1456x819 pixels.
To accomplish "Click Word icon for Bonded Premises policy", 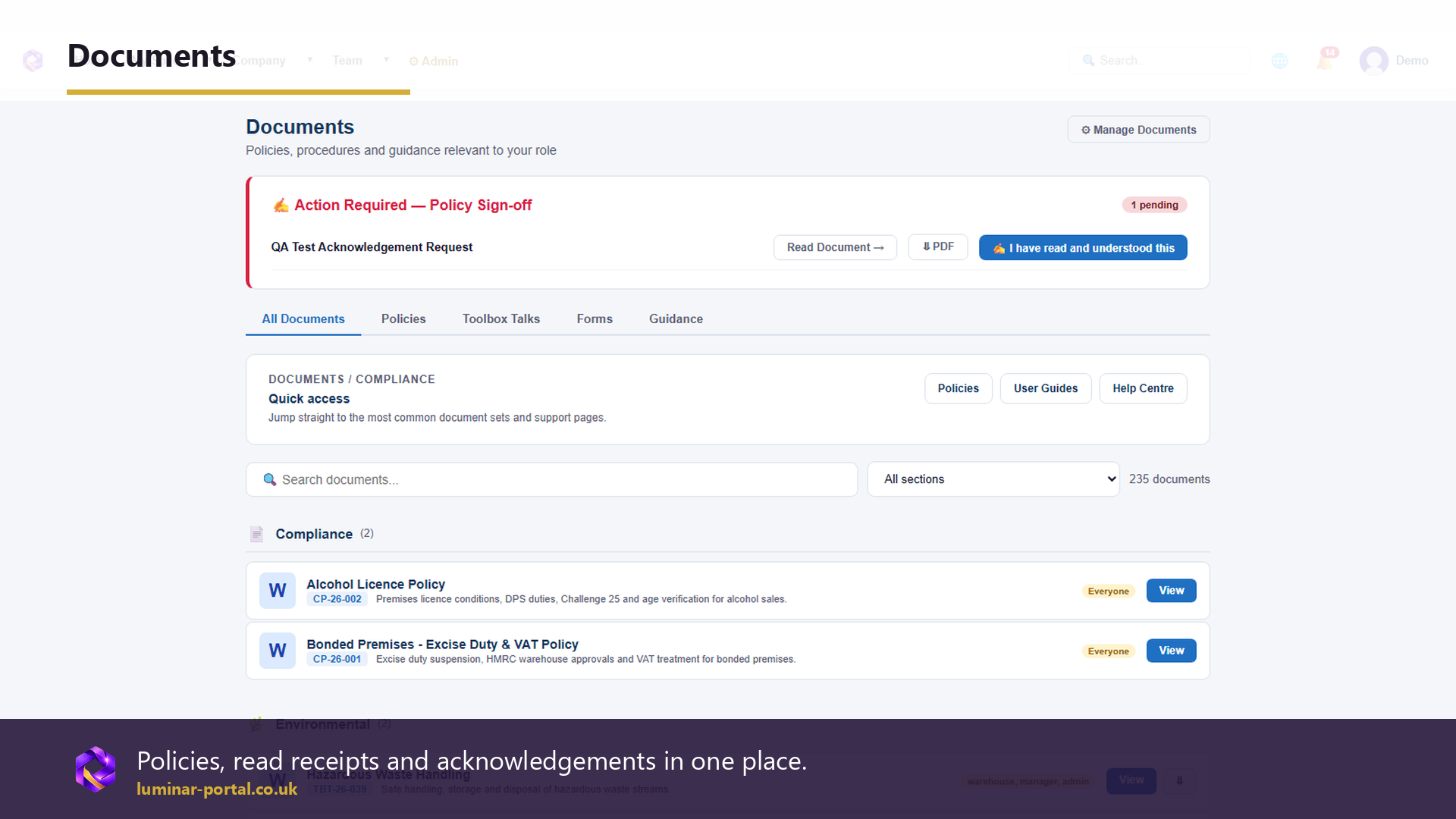I will [278, 651].
